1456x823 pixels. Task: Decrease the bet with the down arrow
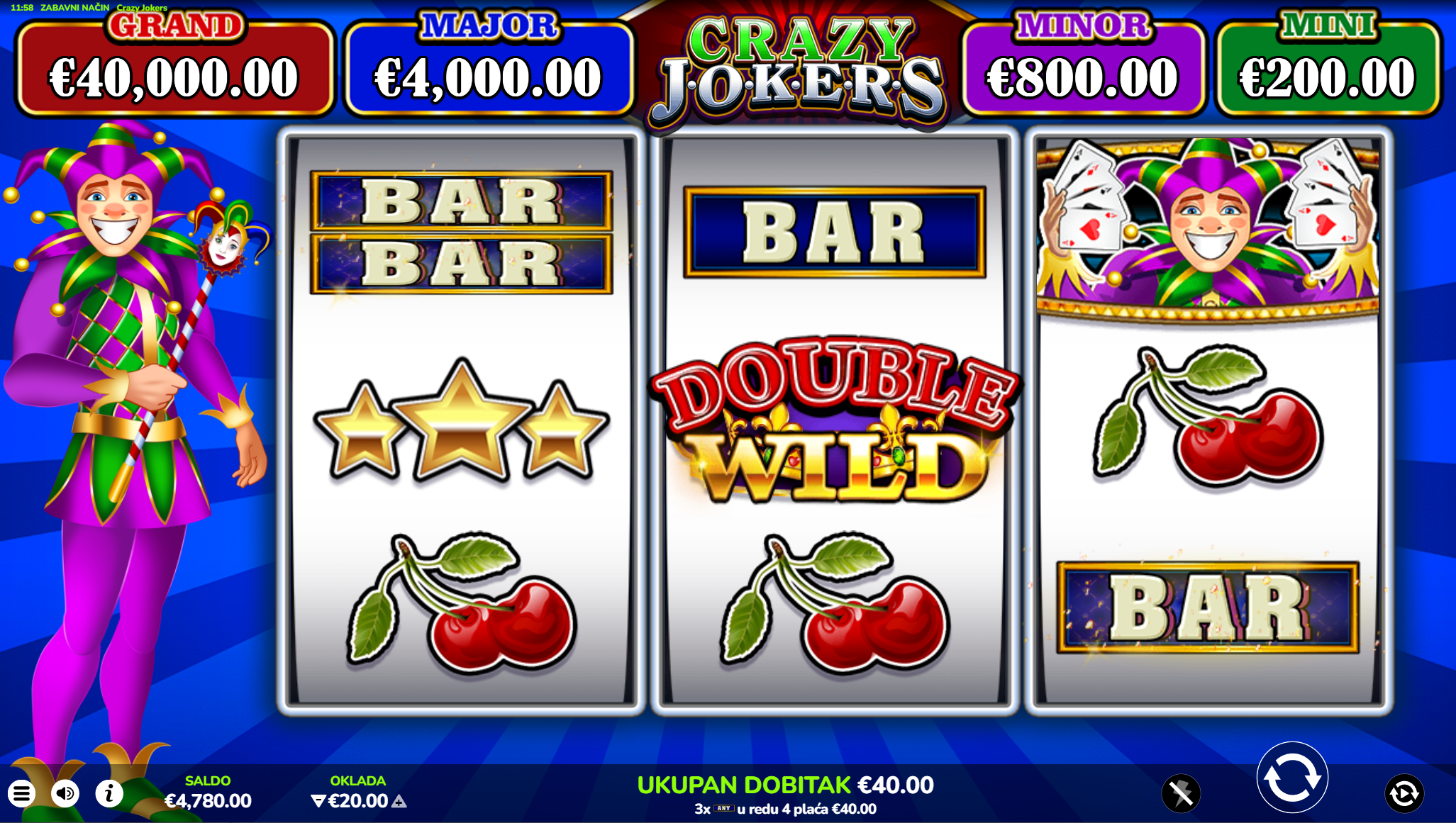coord(318,801)
